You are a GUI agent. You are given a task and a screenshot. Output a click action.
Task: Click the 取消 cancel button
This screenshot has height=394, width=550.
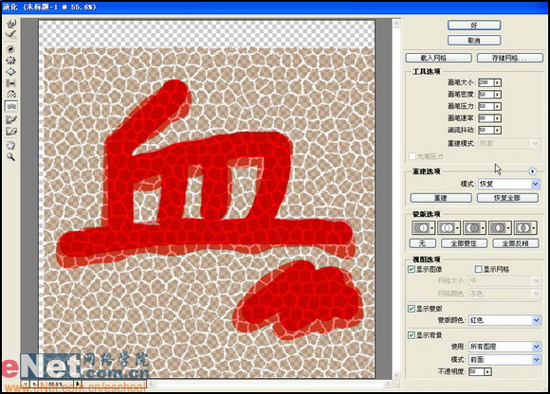474,41
